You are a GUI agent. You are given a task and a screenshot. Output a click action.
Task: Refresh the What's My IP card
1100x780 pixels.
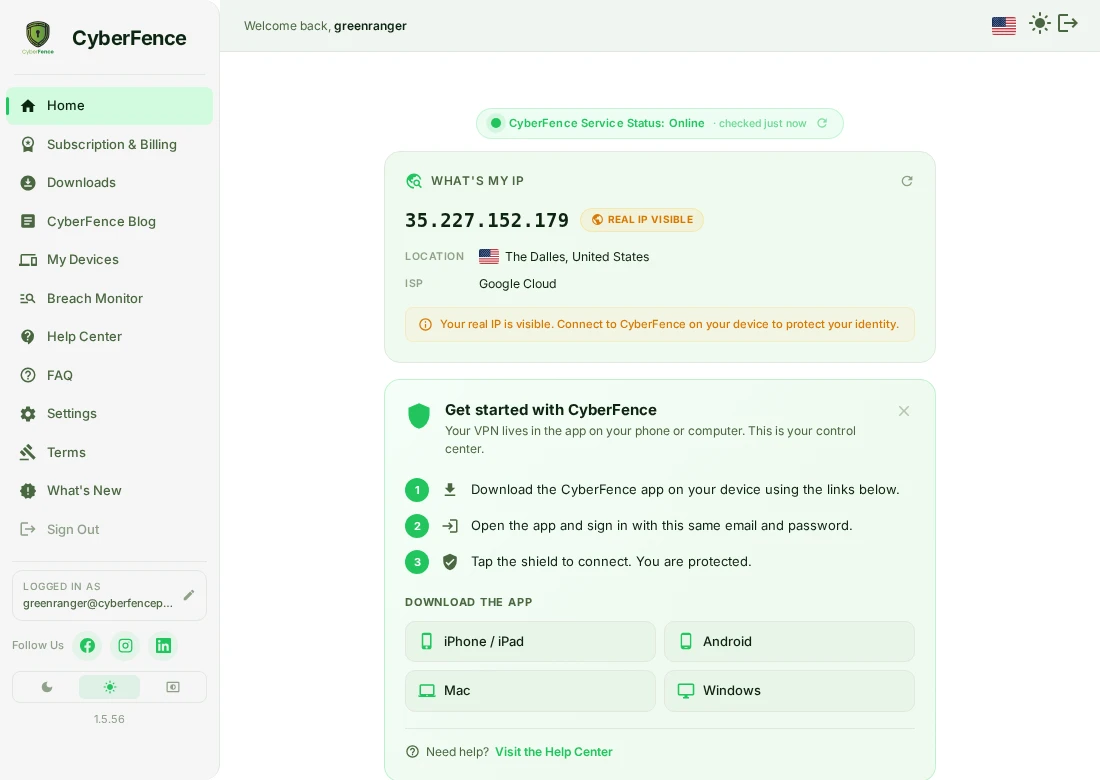[906, 181]
